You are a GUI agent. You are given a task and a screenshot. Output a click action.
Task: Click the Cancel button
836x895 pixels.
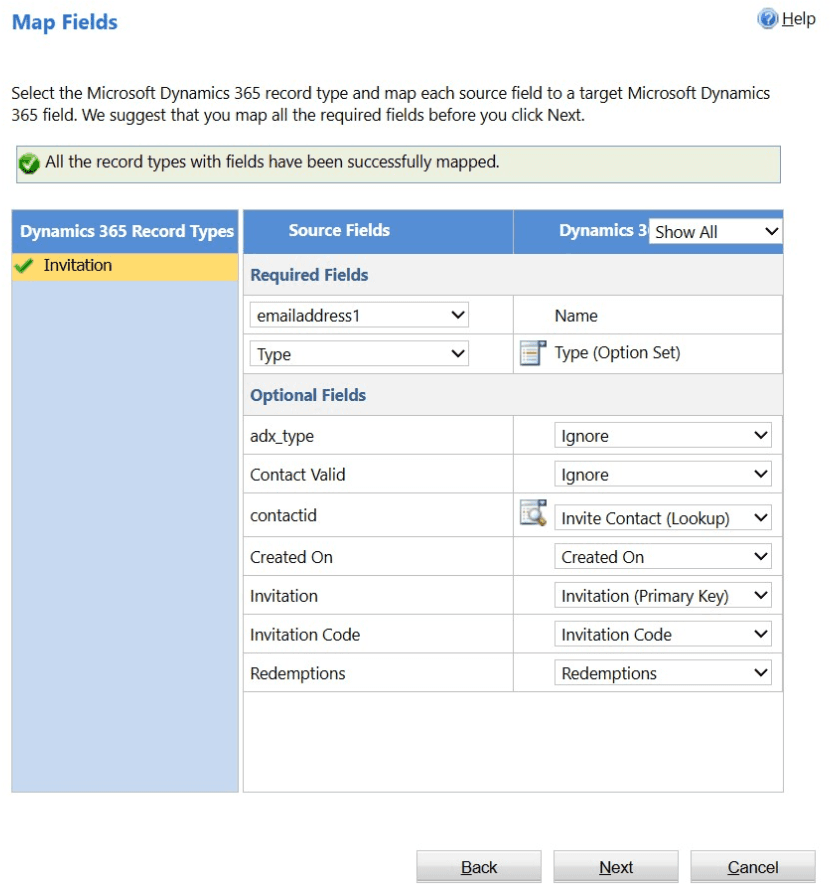click(x=753, y=867)
